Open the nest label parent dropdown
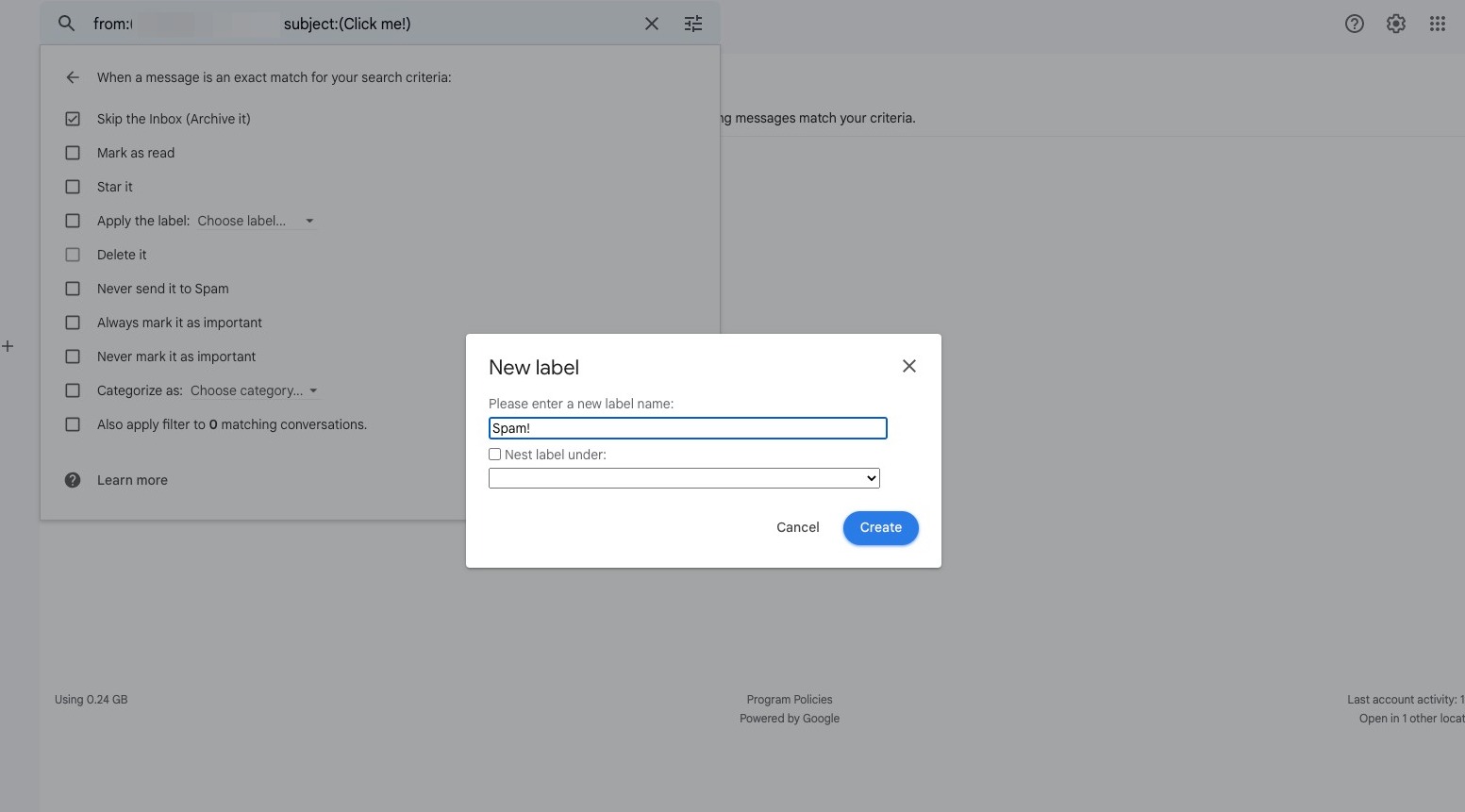 click(684, 478)
